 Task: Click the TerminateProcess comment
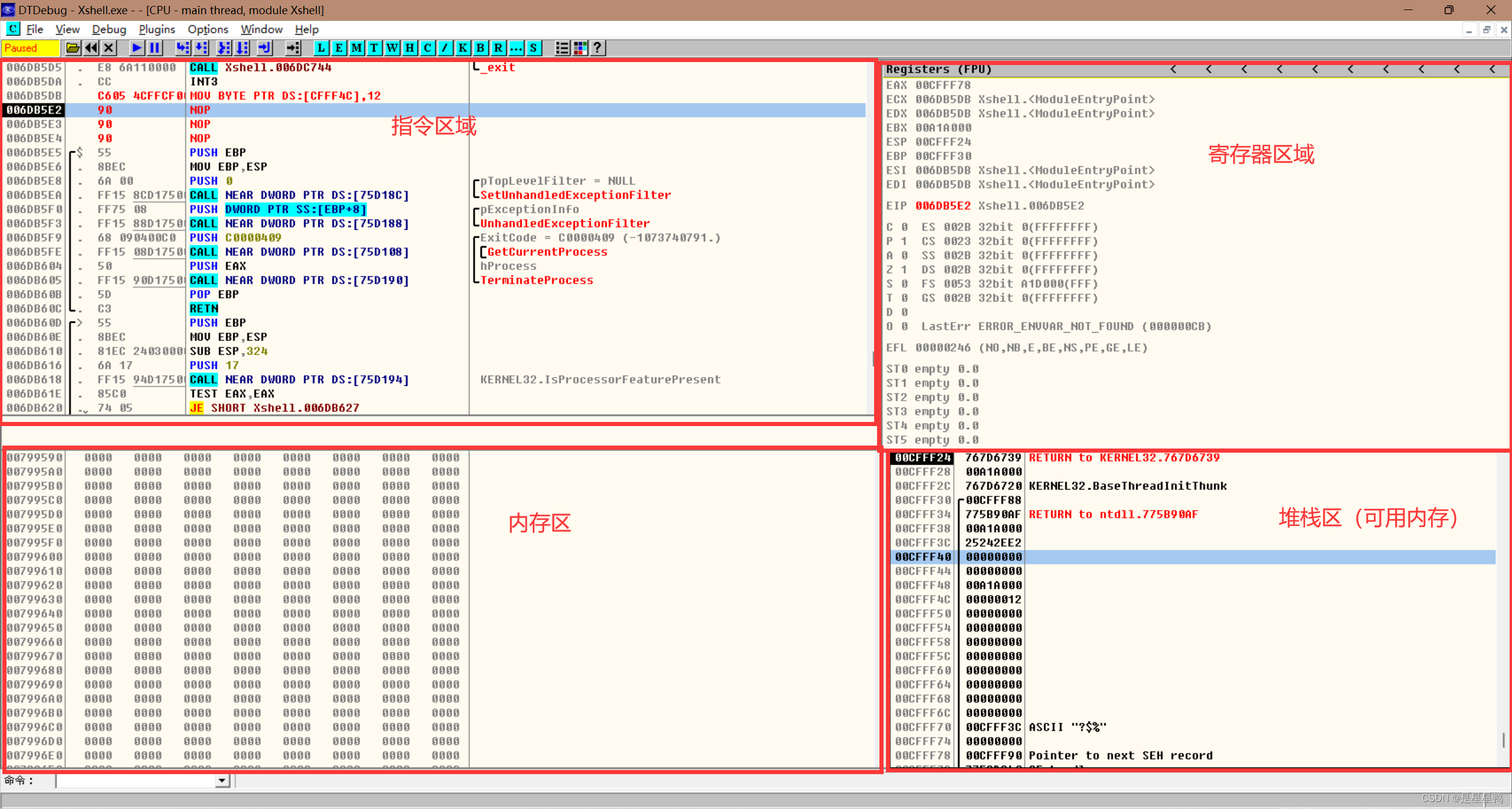click(536, 280)
